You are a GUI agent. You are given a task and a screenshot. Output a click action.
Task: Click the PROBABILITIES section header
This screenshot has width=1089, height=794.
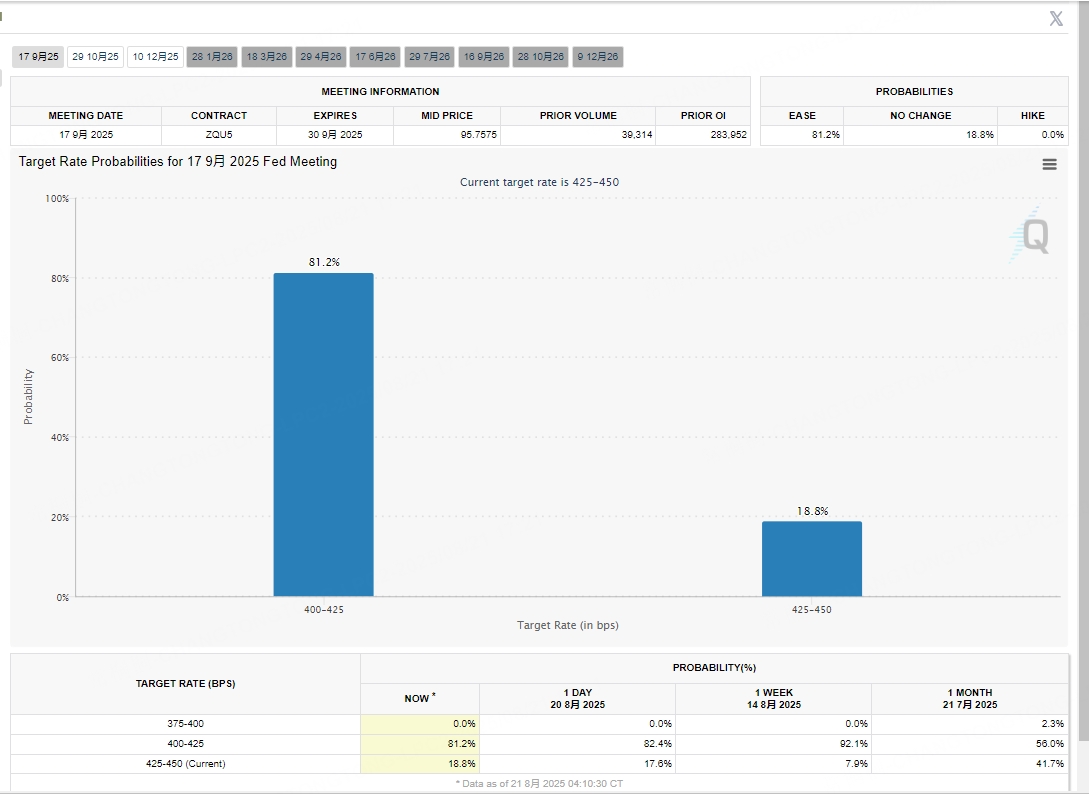click(x=914, y=92)
